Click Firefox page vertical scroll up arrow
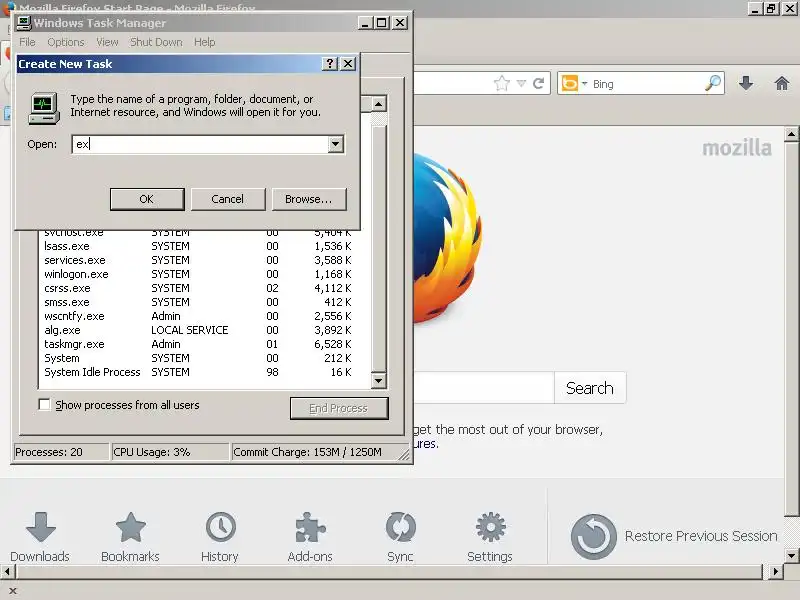800x600 pixels. click(x=791, y=134)
